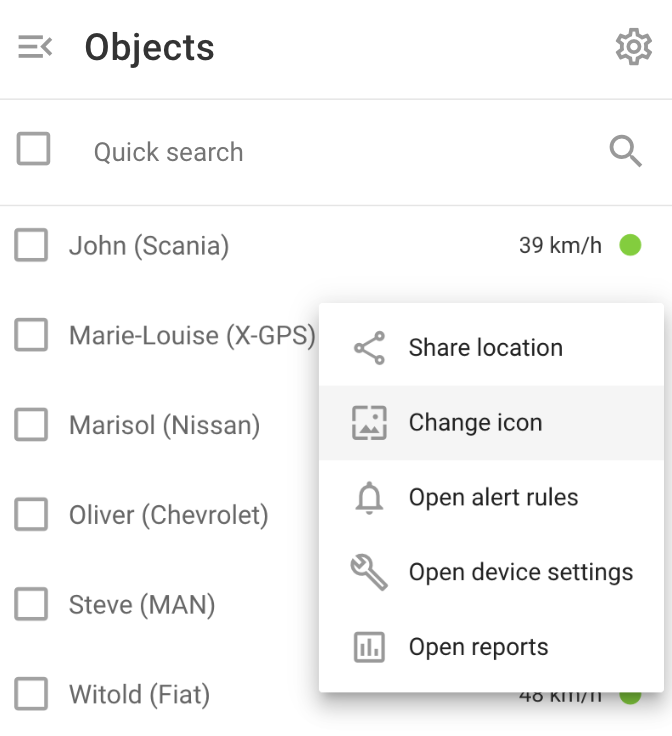Collapse the side menu panel icon
Screen dimensions: 672x736
point(35,47)
